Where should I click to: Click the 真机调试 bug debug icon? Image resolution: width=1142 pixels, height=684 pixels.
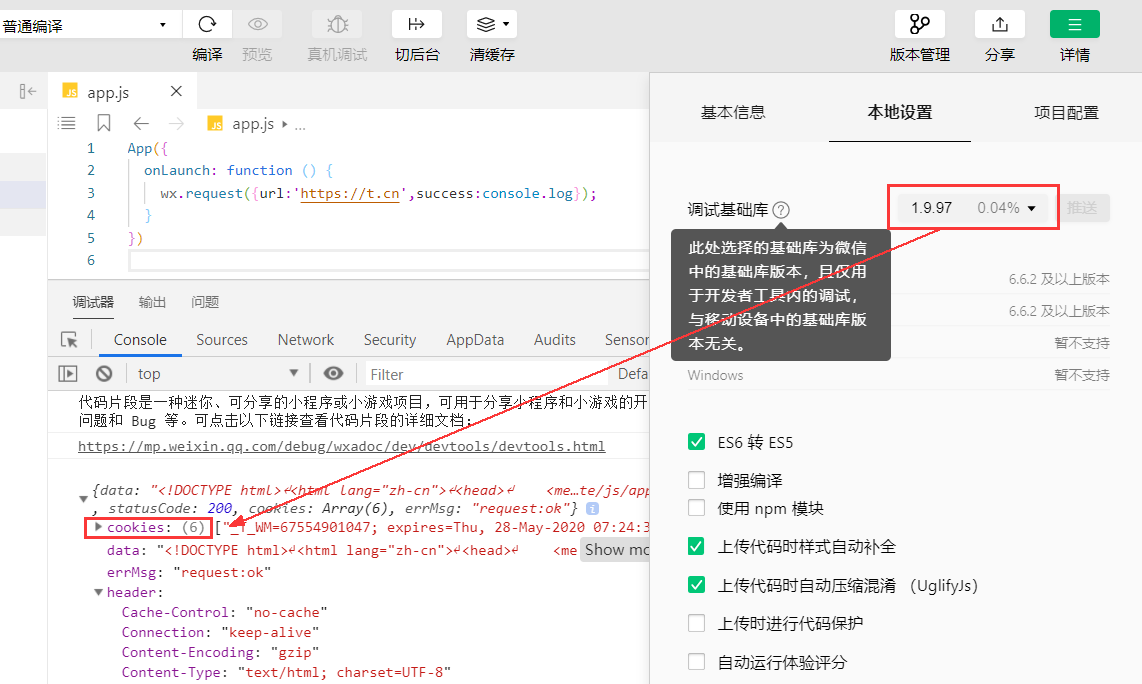pos(337,25)
